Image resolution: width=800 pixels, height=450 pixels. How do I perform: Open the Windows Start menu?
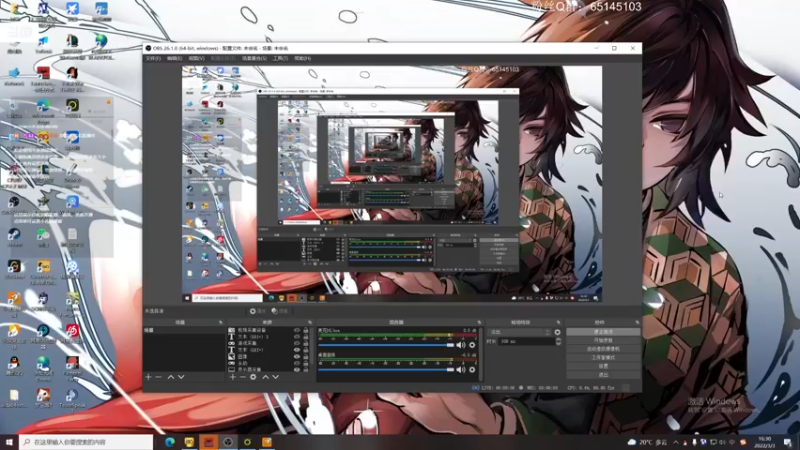(x=9, y=442)
